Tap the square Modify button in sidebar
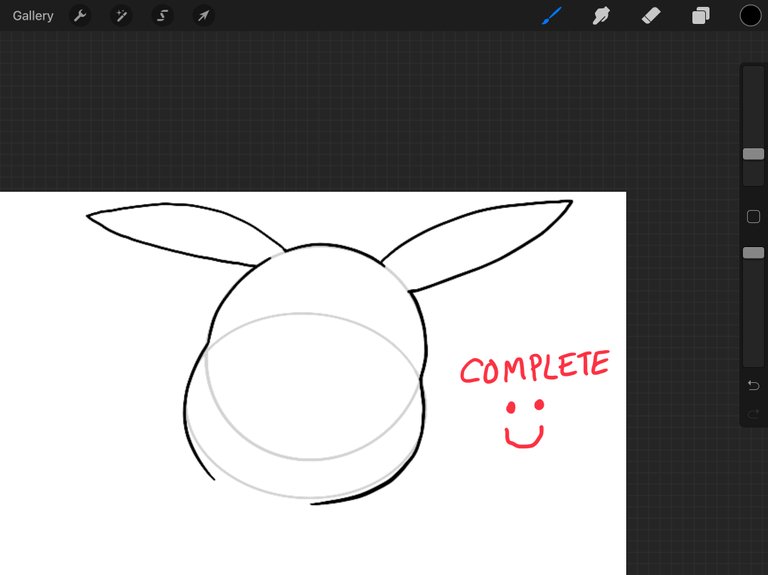This screenshot has width=768, height=575. (753, 216)
